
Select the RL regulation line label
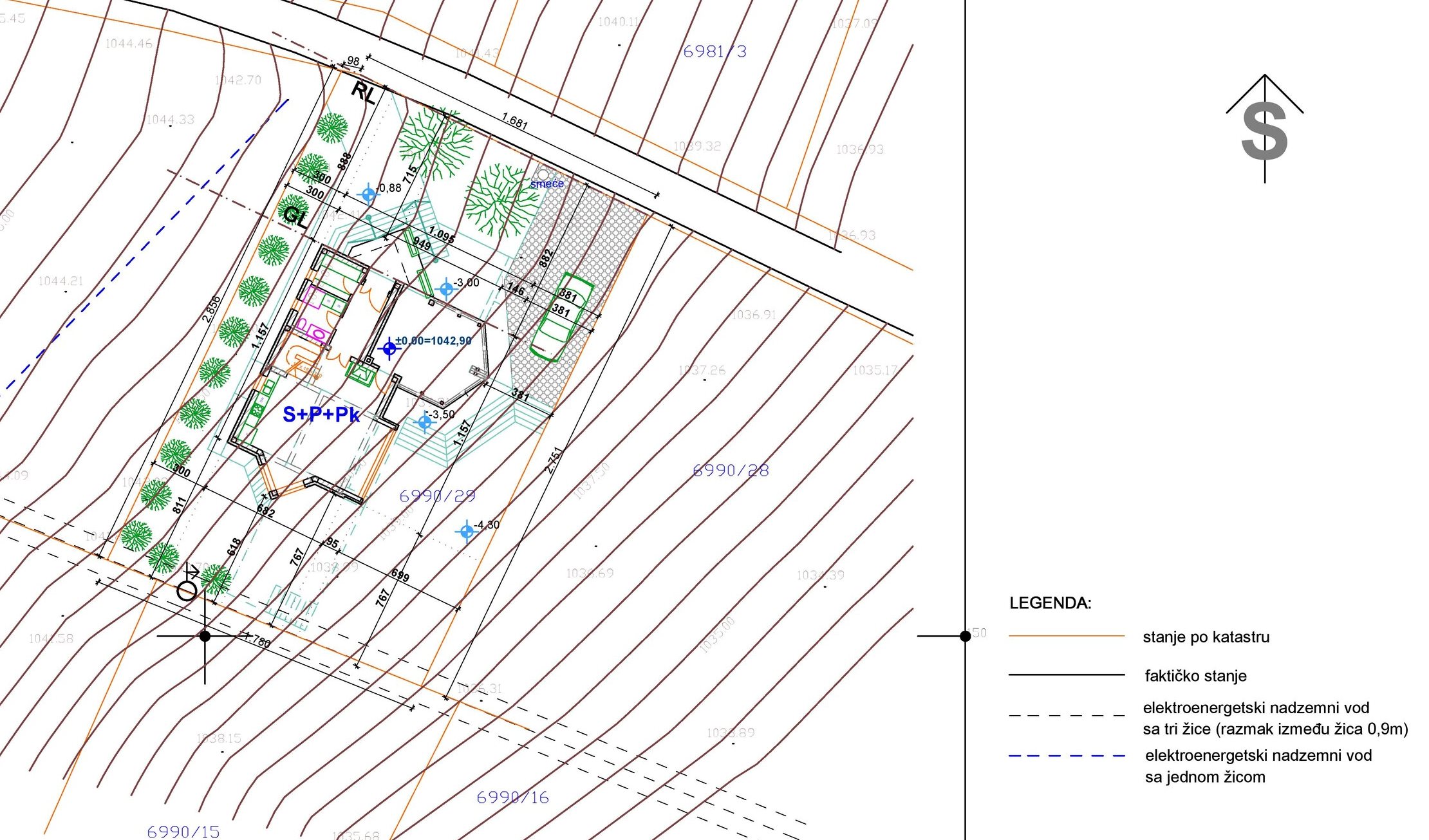click(364, 93)
